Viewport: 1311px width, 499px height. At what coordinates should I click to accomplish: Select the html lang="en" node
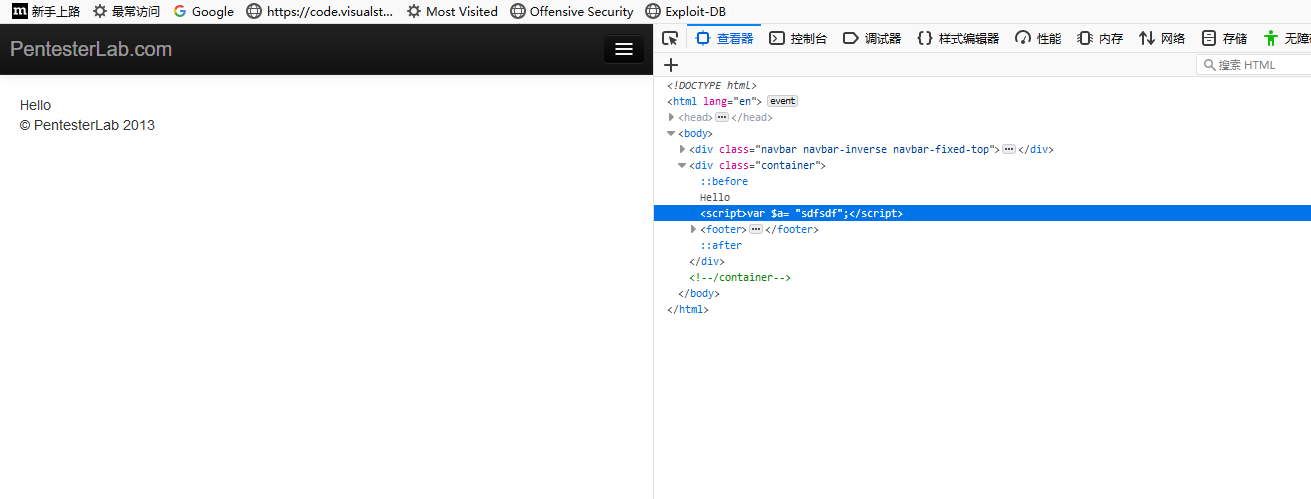coord(715,101)
